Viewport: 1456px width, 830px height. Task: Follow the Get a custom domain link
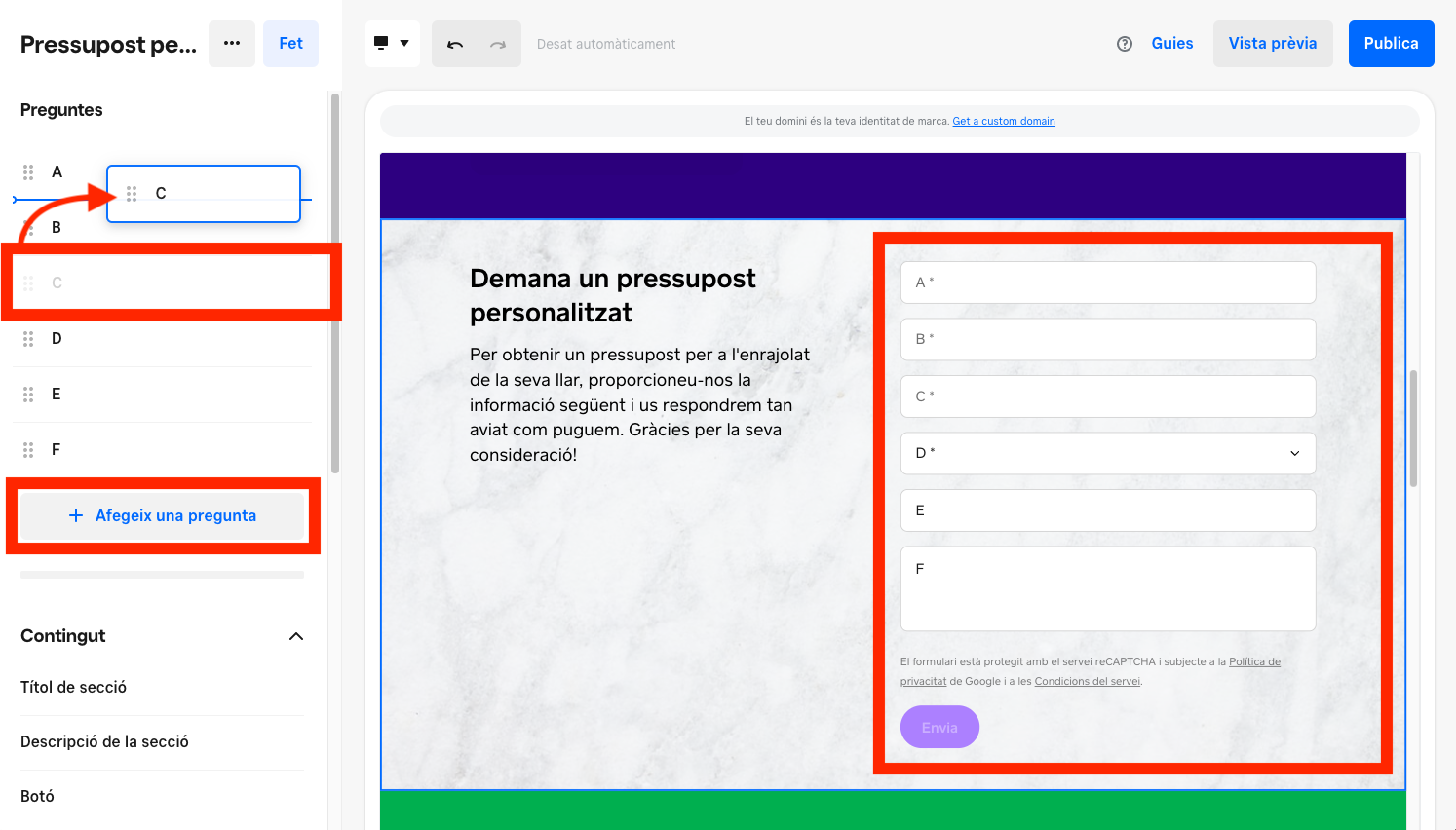pos(1004,122)
